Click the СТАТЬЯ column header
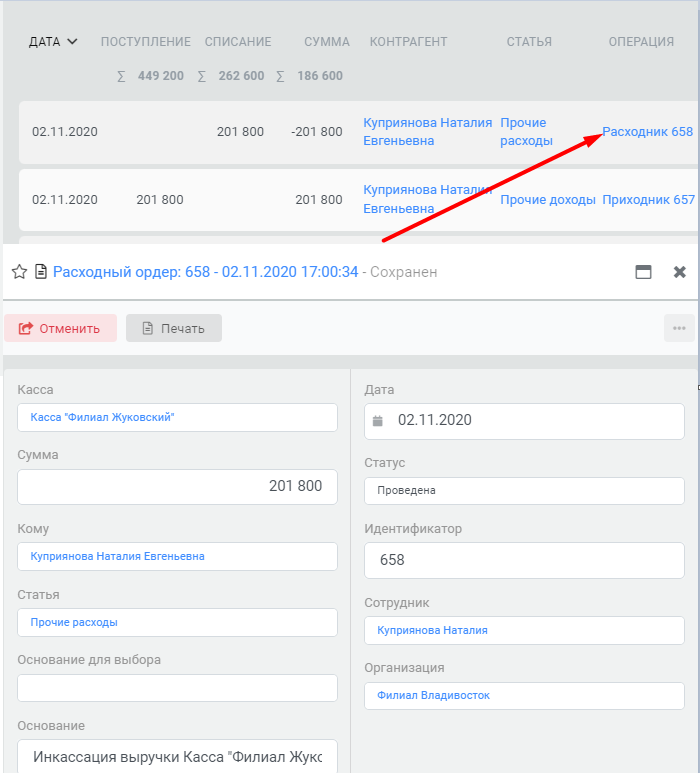The image size is (700, 773). coord(529,42)
